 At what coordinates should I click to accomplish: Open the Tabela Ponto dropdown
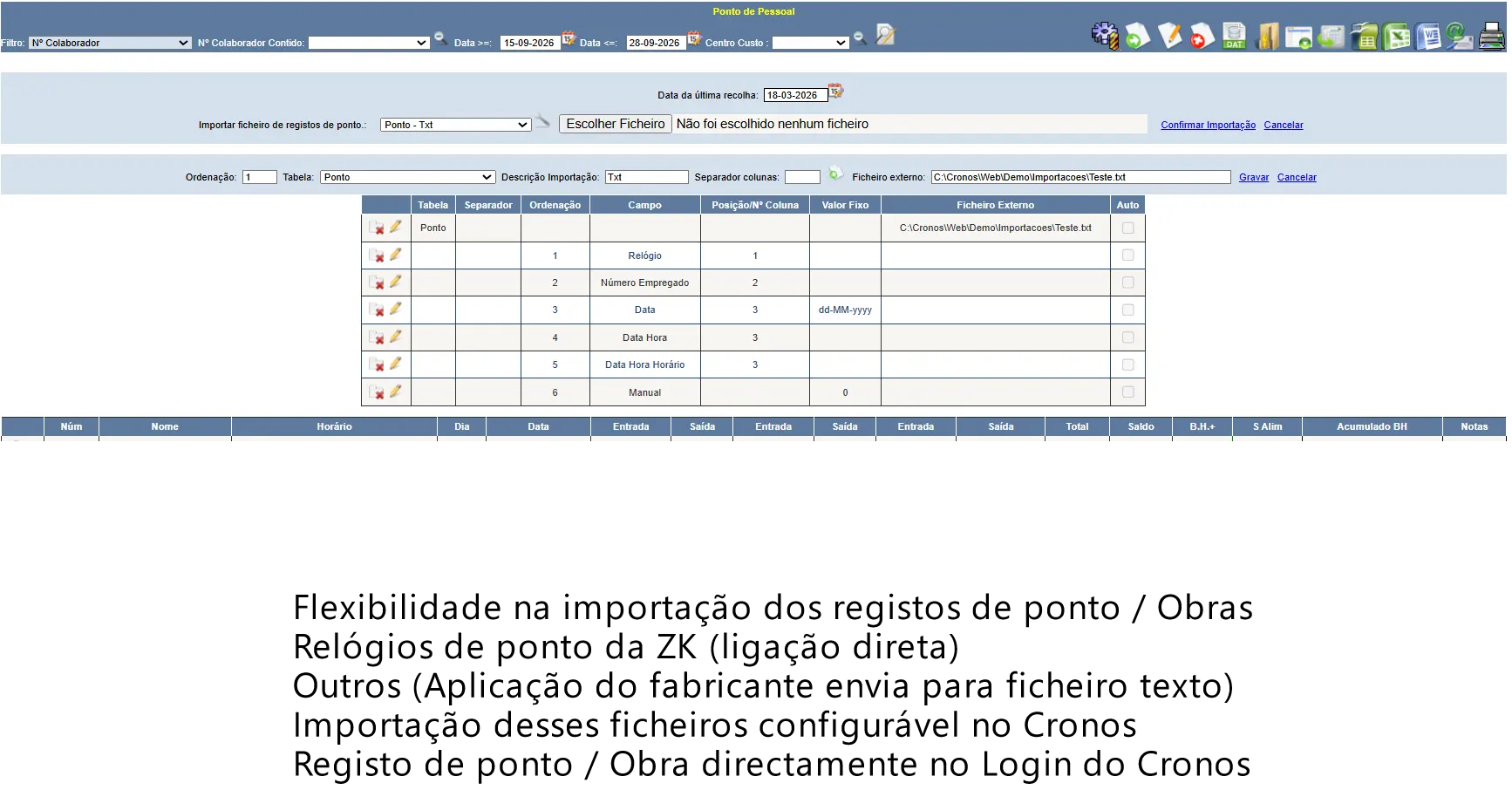407,177
